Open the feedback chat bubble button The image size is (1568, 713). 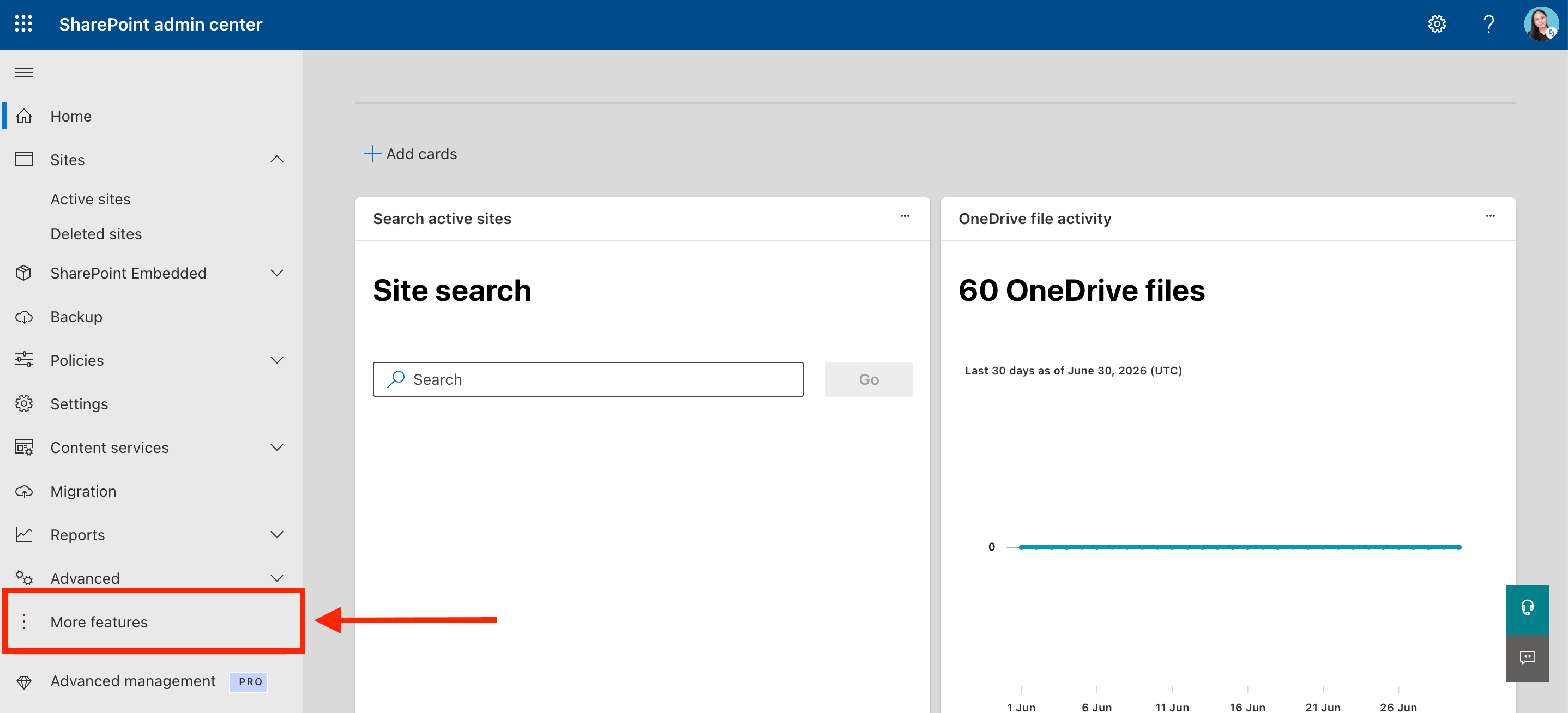pos(1527,657)
